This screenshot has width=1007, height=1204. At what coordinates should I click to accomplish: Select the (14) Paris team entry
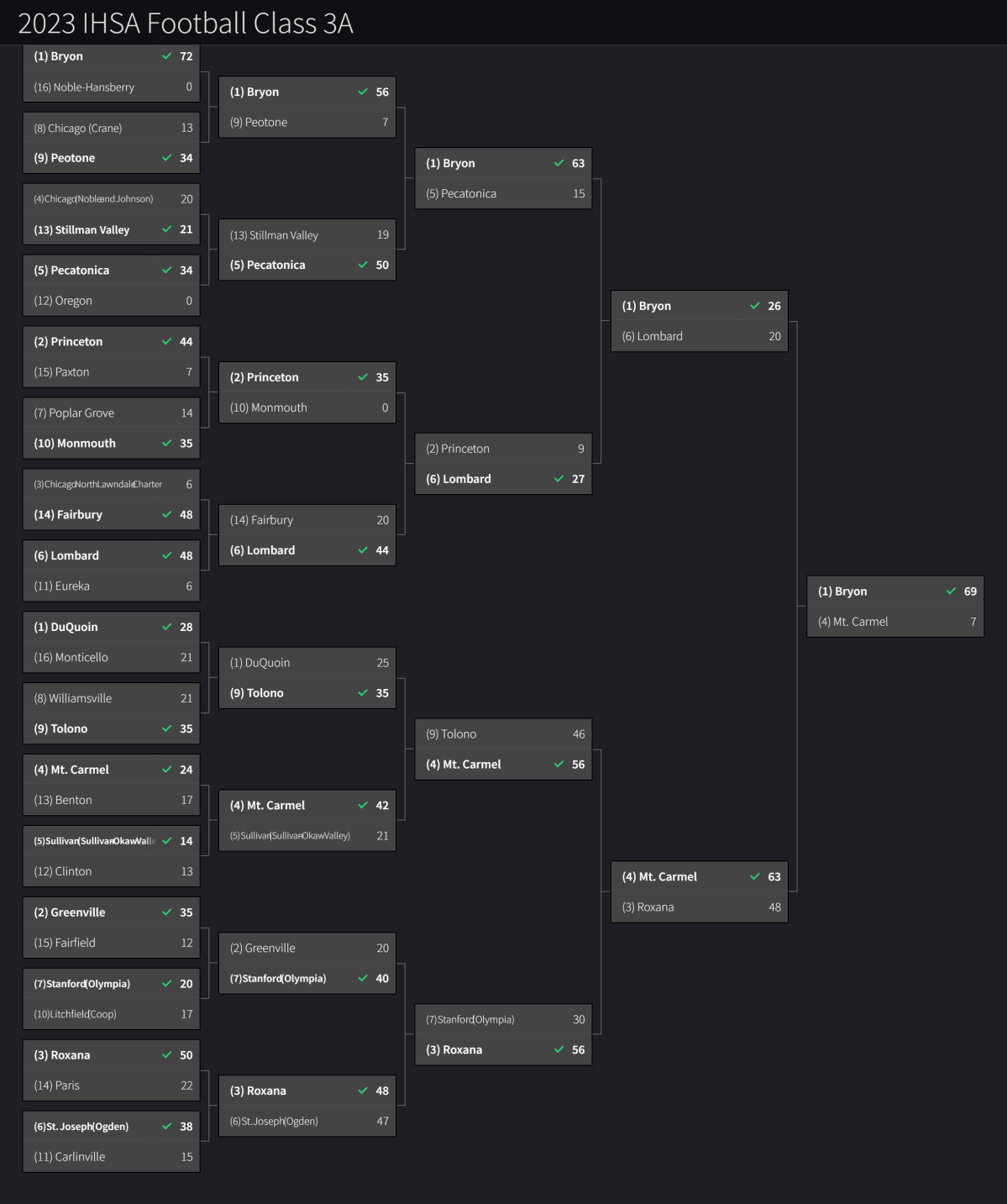click(x=56, y=1086)
